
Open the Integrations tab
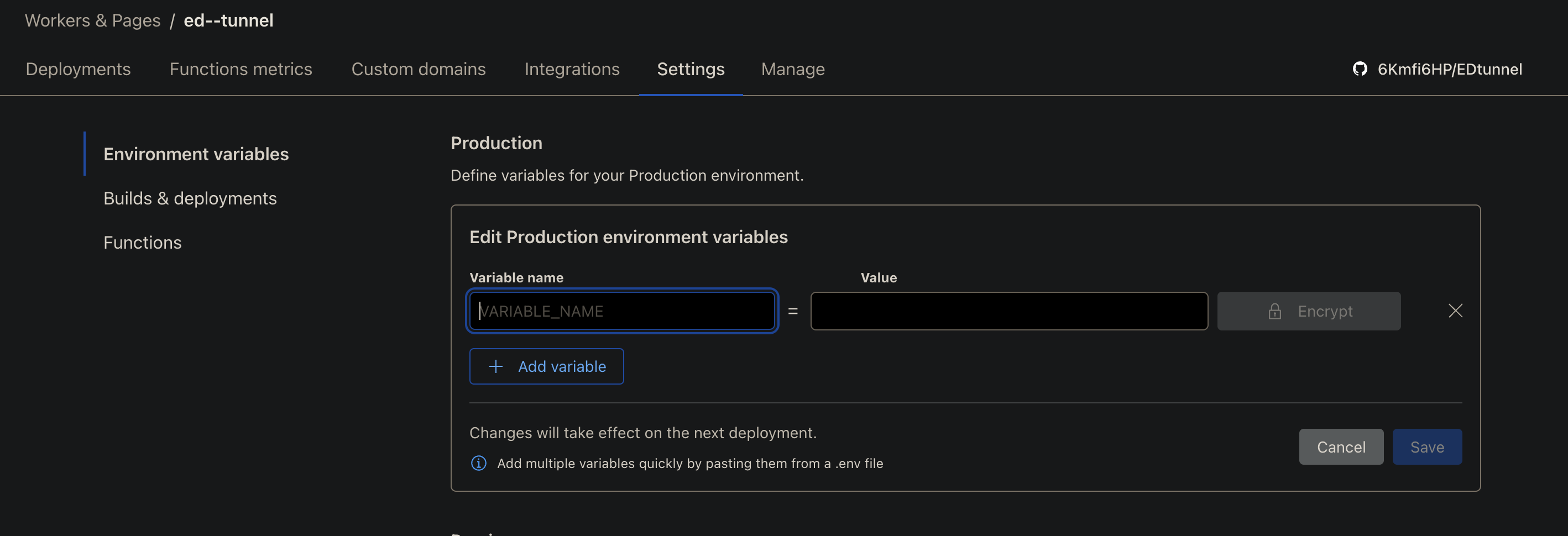(572, 70)
